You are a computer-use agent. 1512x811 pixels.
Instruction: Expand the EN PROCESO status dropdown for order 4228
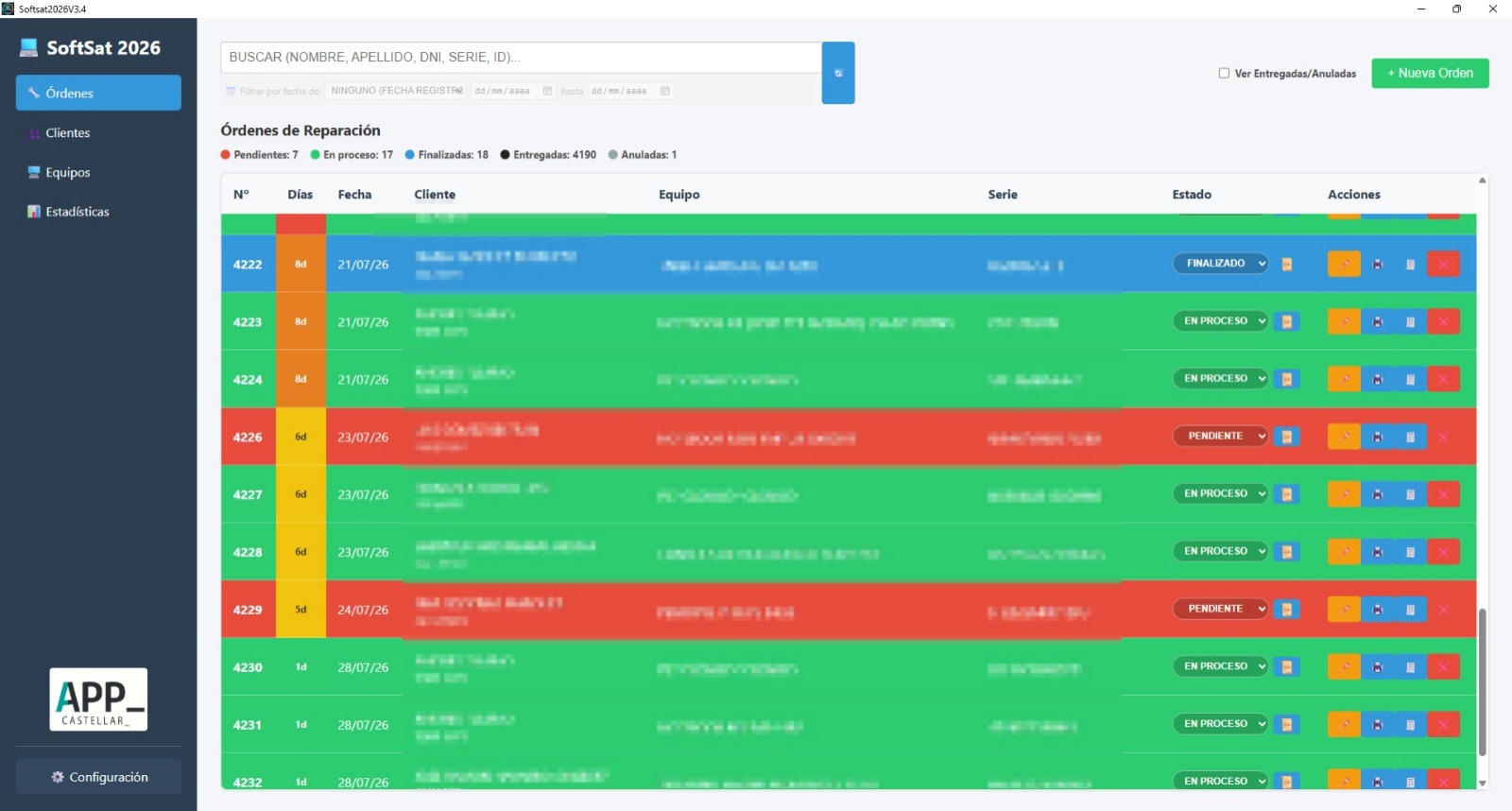pyautogui.click(x=1220, y=551)
